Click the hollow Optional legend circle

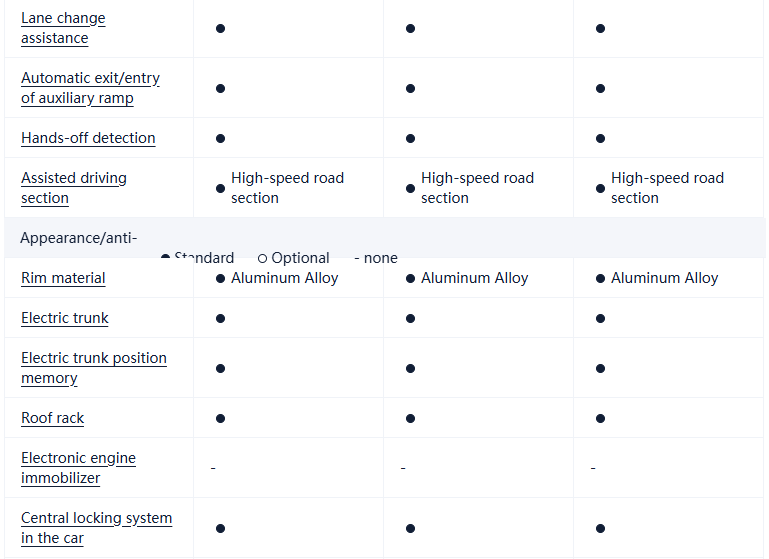click(x=262, y=258)
